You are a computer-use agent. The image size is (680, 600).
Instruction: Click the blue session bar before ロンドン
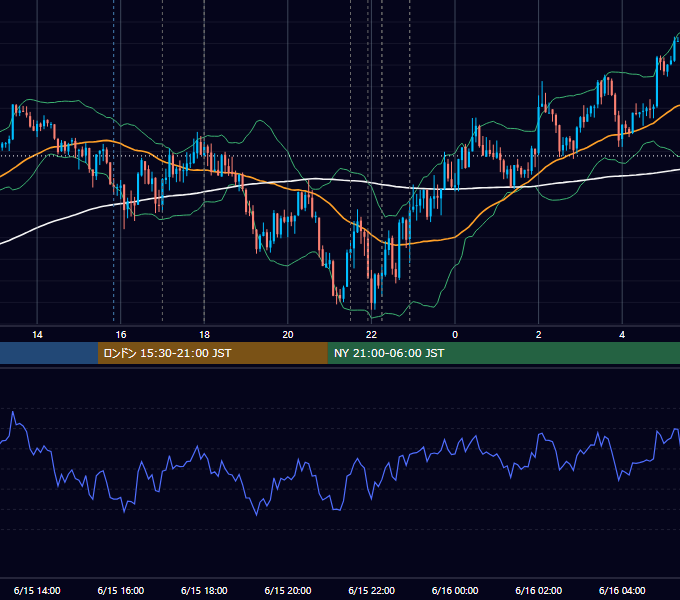click(x=49, y=353)
